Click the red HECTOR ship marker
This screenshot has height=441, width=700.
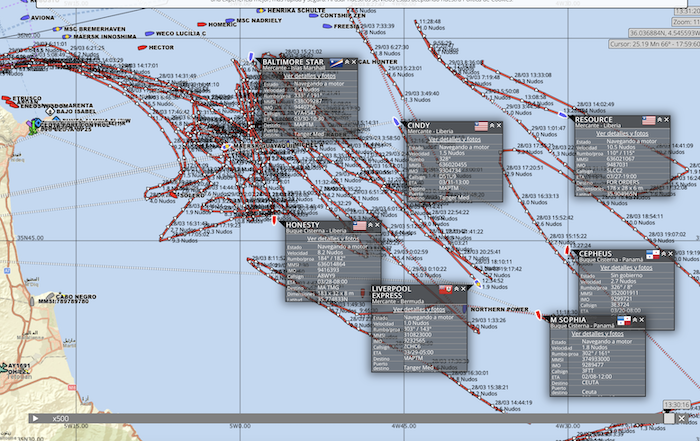[x=142, y=47]
